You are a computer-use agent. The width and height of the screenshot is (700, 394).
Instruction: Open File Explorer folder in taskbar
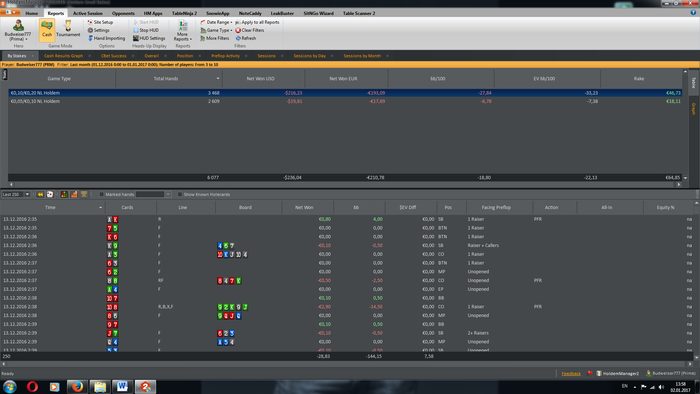[x=100, y=386]
